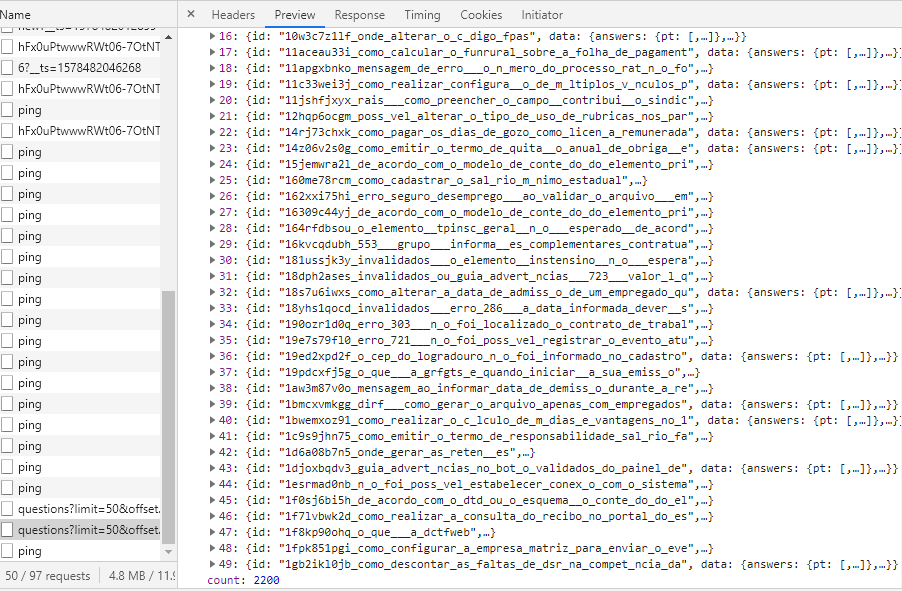
Task: Open the Cookies tab
Action: 481,14
